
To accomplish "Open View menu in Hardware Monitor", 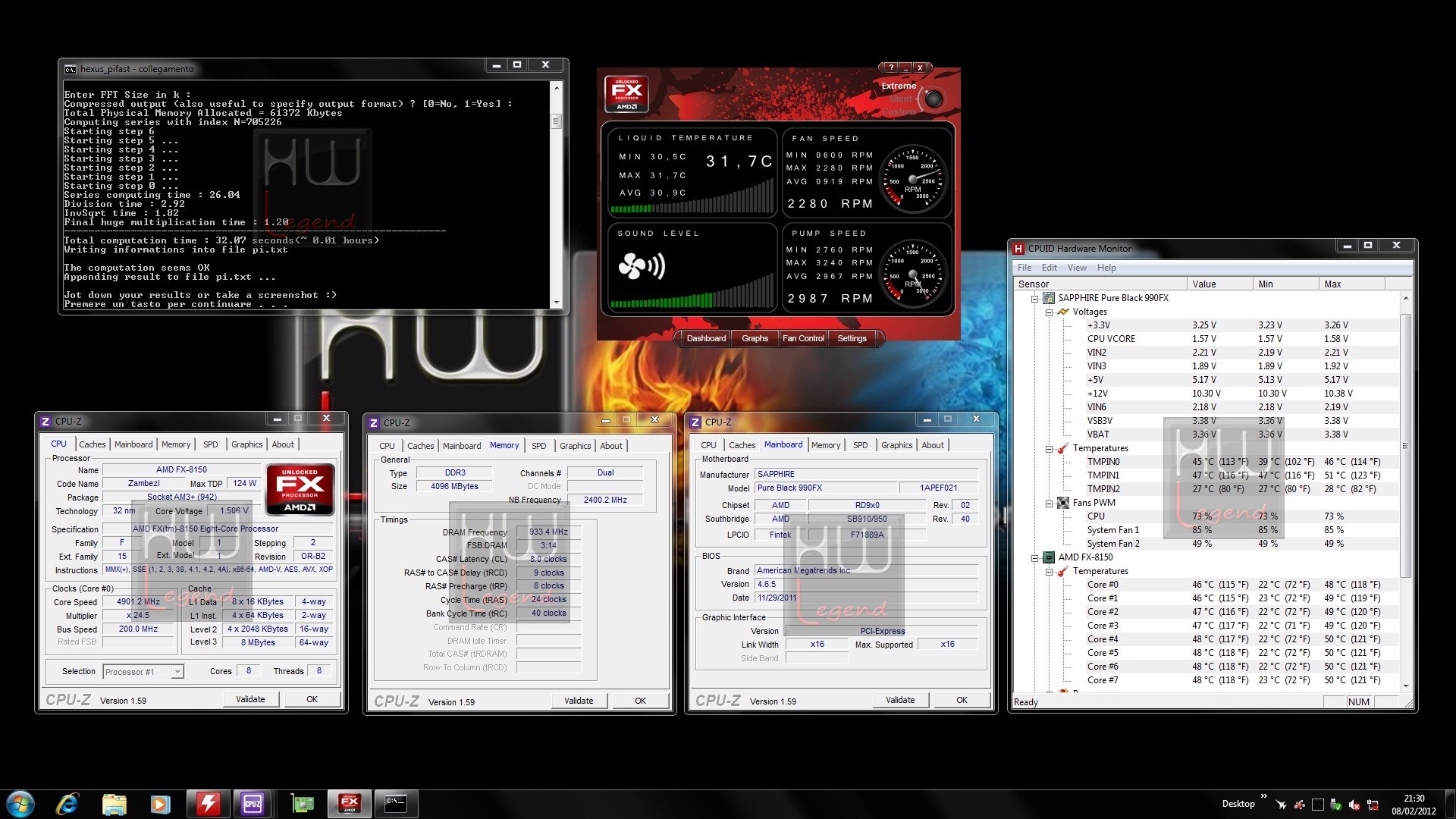I will pos(1077,268).
